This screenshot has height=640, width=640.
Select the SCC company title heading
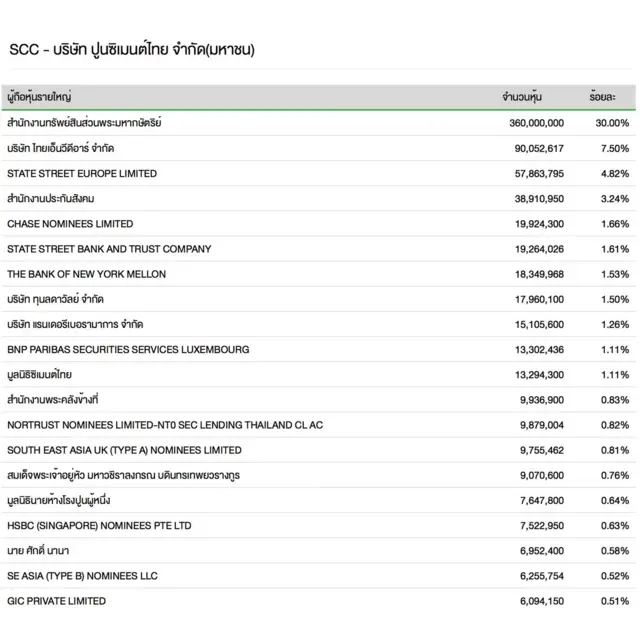131,49
